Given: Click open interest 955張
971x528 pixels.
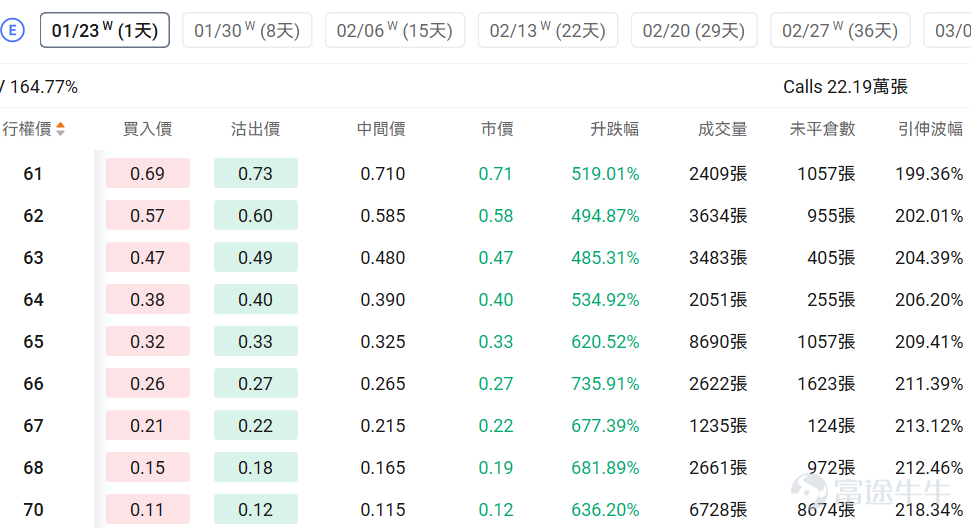Looking at the screenshot, I should click(x=831, y=216).
